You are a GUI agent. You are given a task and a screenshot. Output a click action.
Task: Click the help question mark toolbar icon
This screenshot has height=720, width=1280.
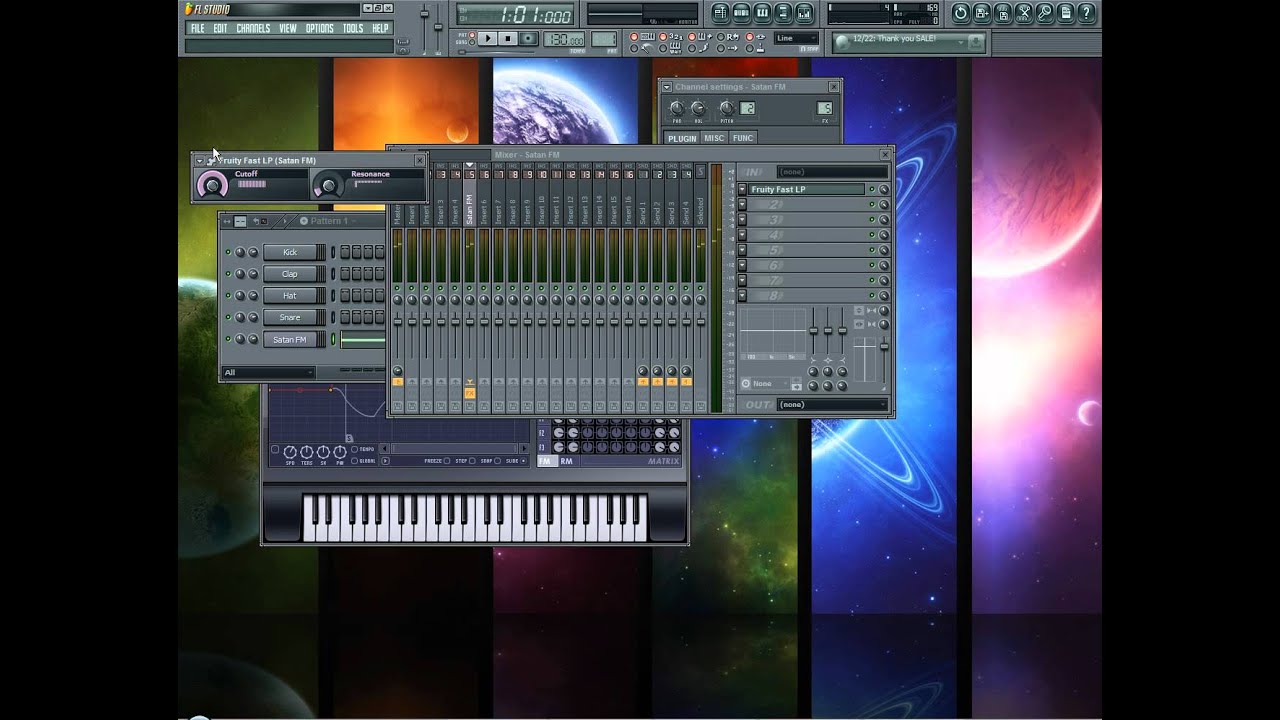click(x=1087, y=13)
